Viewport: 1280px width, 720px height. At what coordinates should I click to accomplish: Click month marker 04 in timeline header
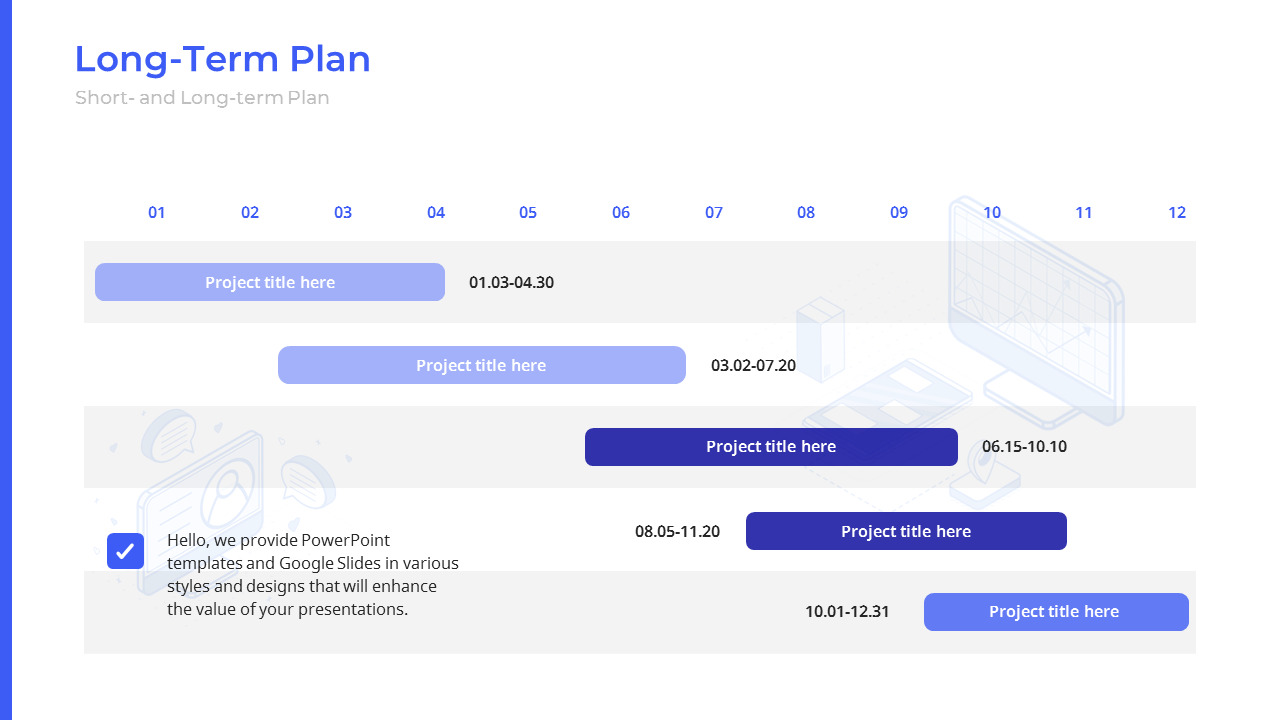(x=436, y=212)
